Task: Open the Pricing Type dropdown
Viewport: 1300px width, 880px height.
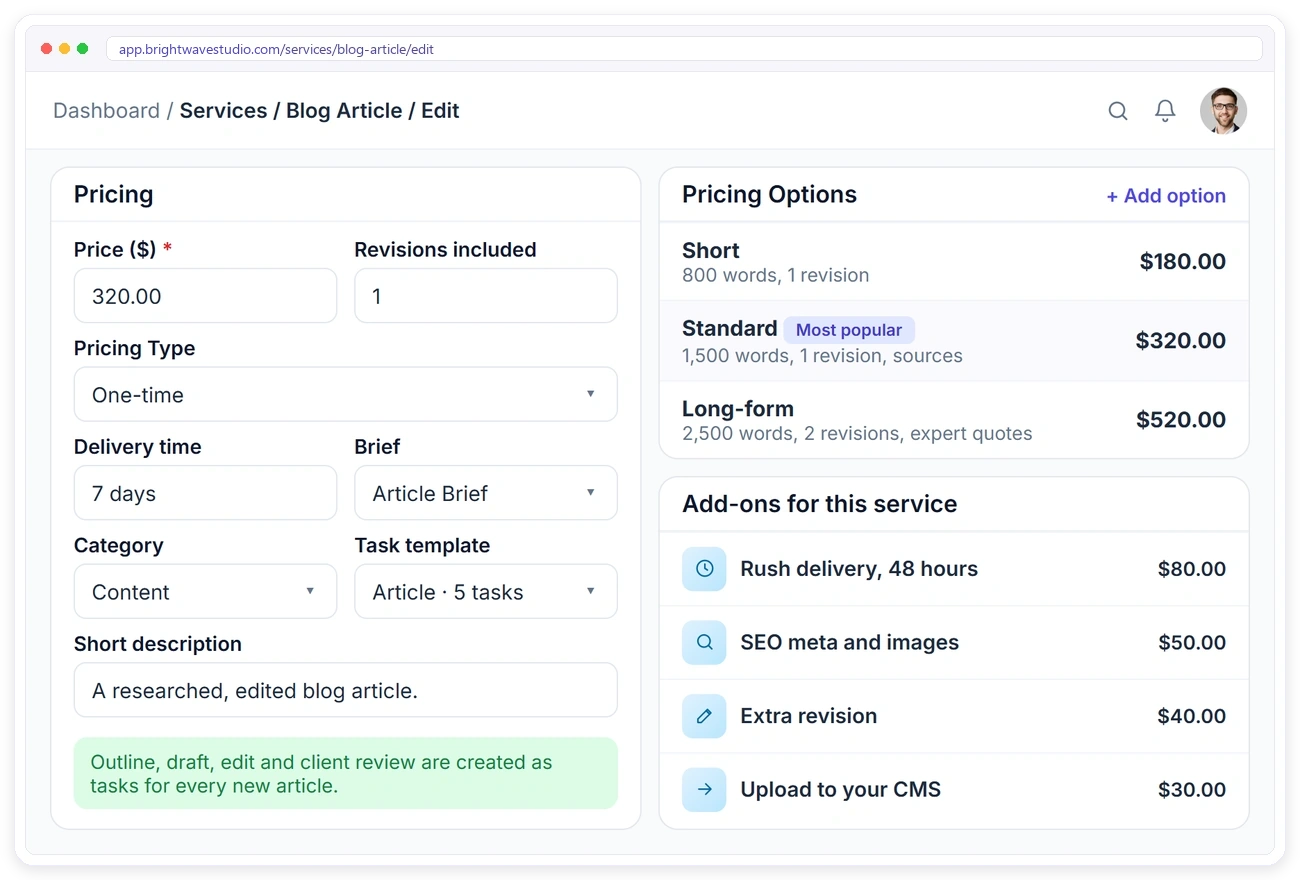Action: click(x=346, y=395)
